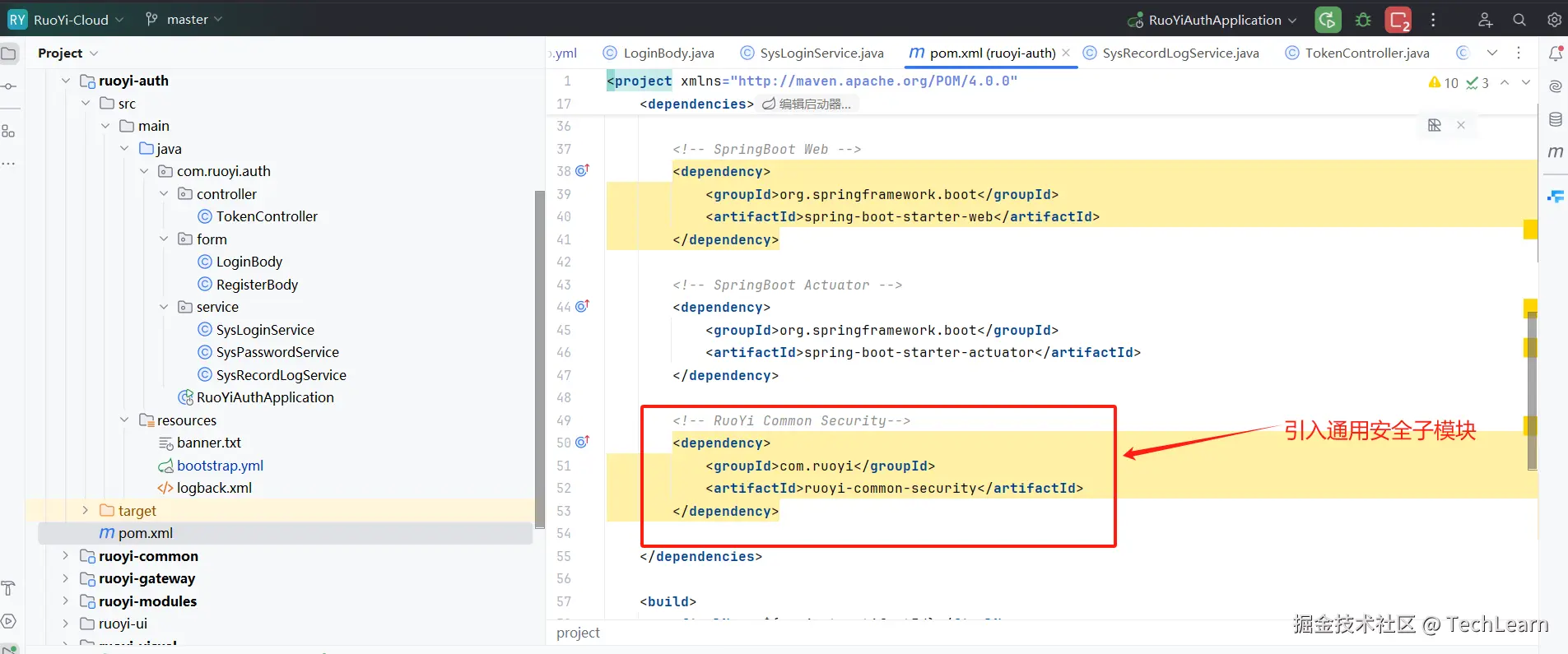Expand the ruoyi-gateway module
The height and width of the screenshot is (654, 1568).
pos(66,578)
